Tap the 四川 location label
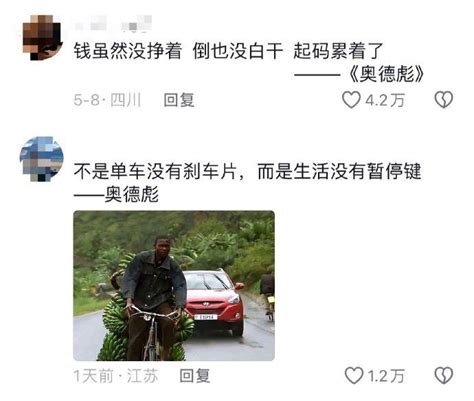The height and width of the screenshot is (401, 474). tap(126, 100)
